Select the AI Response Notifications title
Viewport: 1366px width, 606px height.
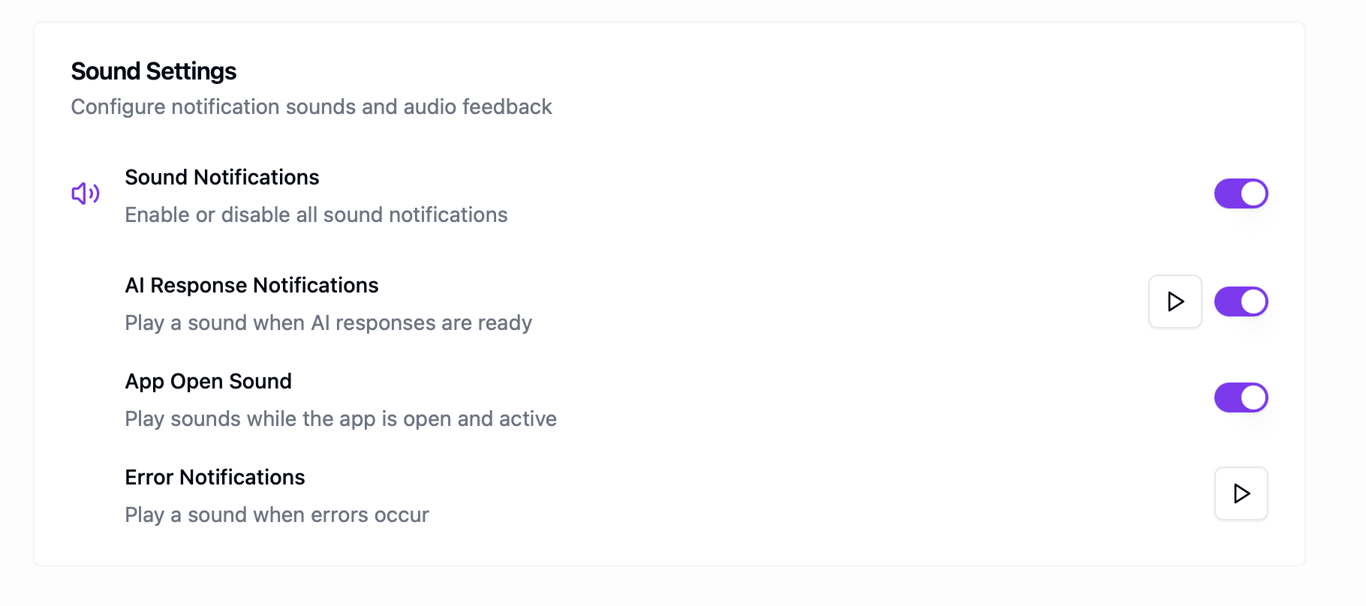tap(251, 285)
